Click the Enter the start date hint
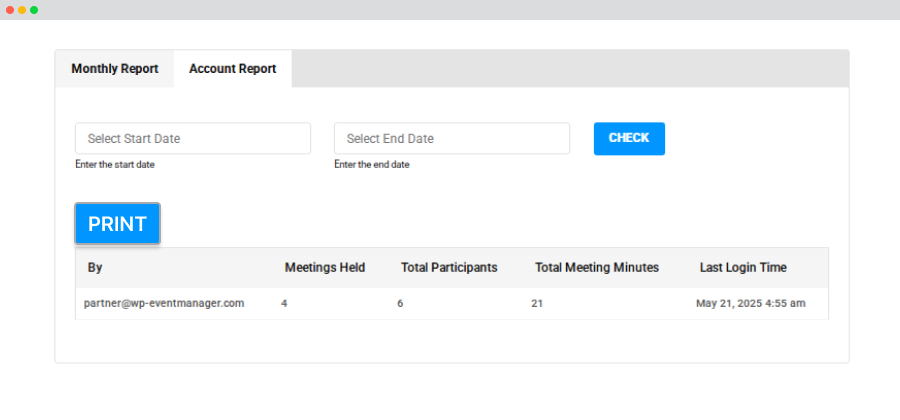Image resolution: width=900 pixels, height=420 pixels. tap(115, 165)
